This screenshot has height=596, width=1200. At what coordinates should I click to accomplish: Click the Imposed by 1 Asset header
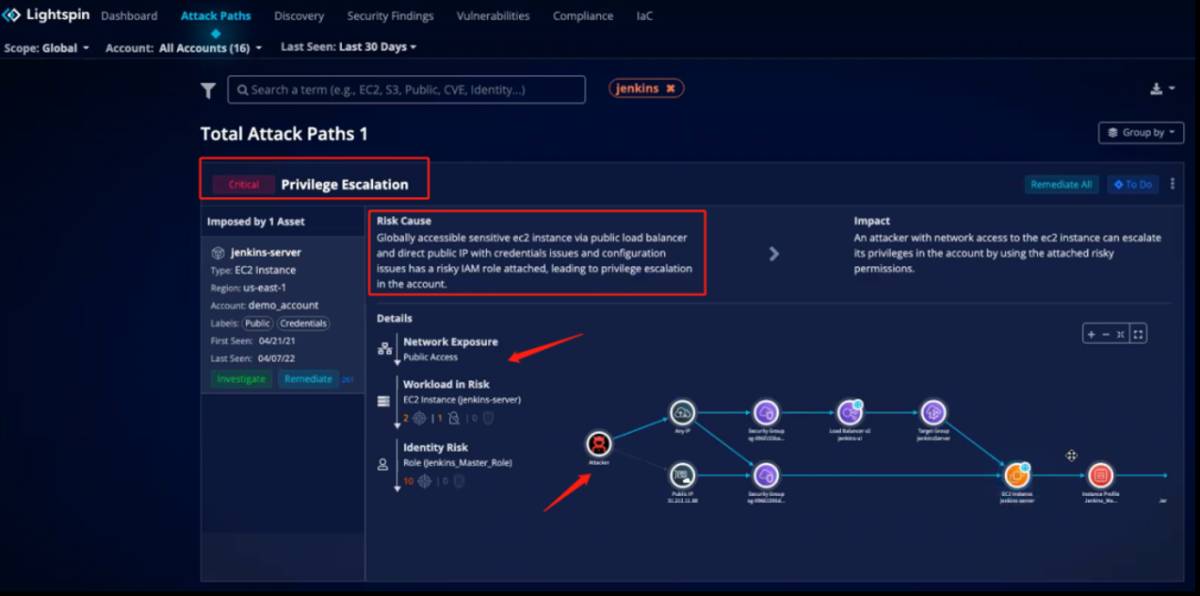[x=256, y=221]
